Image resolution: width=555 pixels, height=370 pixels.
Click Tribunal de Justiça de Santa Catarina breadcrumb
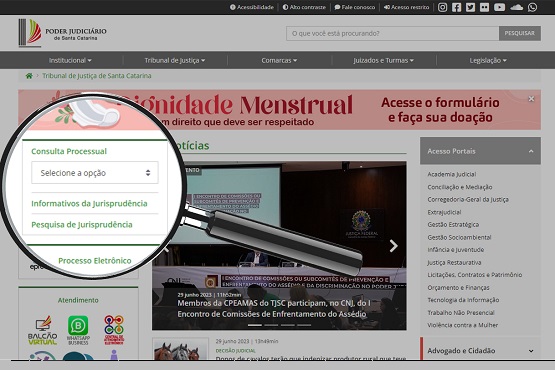[97, 76]
